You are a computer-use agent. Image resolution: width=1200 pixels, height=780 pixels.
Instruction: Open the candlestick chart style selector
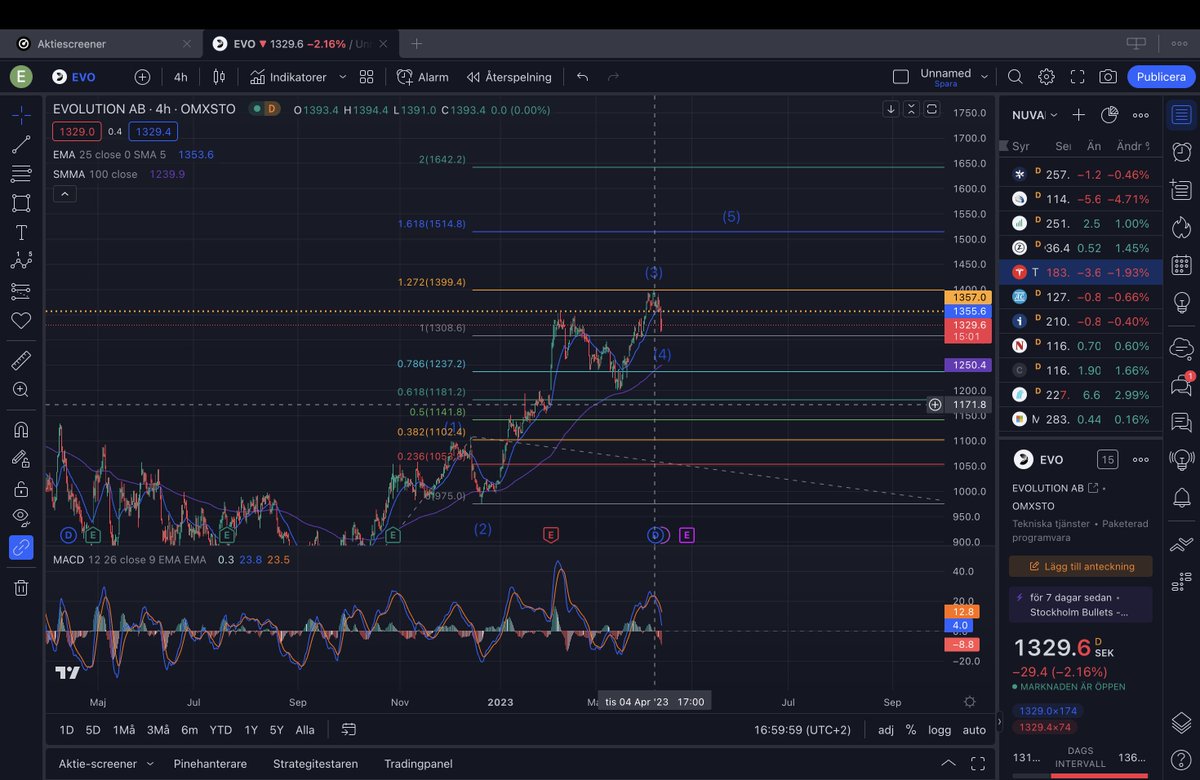pyautogui.click(x=220, y=77)
